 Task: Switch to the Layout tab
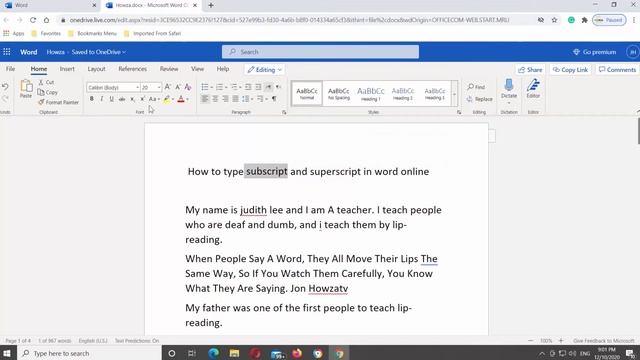point(96,69)
